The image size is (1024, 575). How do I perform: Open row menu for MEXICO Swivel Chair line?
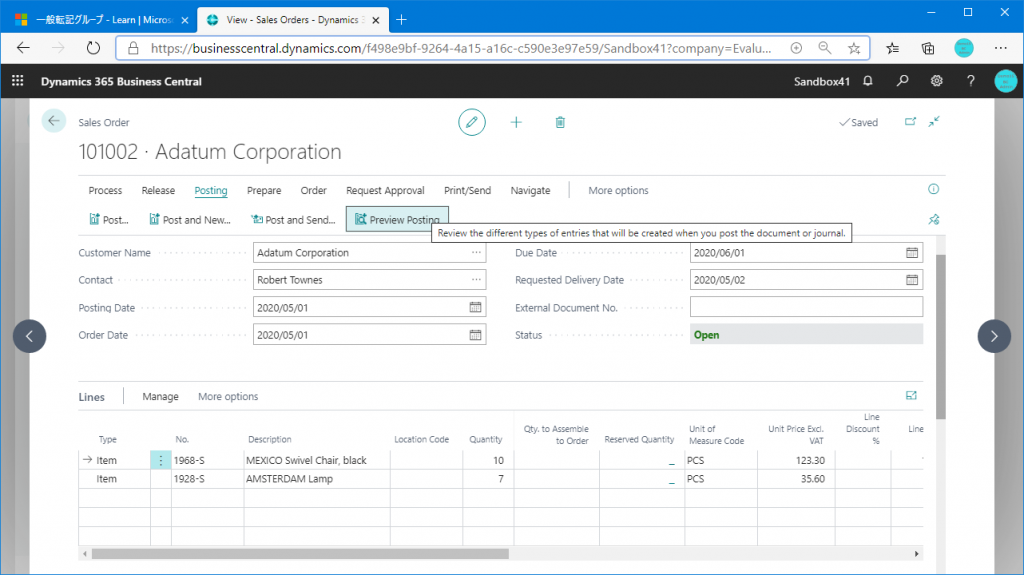click(x=161, y=460)
